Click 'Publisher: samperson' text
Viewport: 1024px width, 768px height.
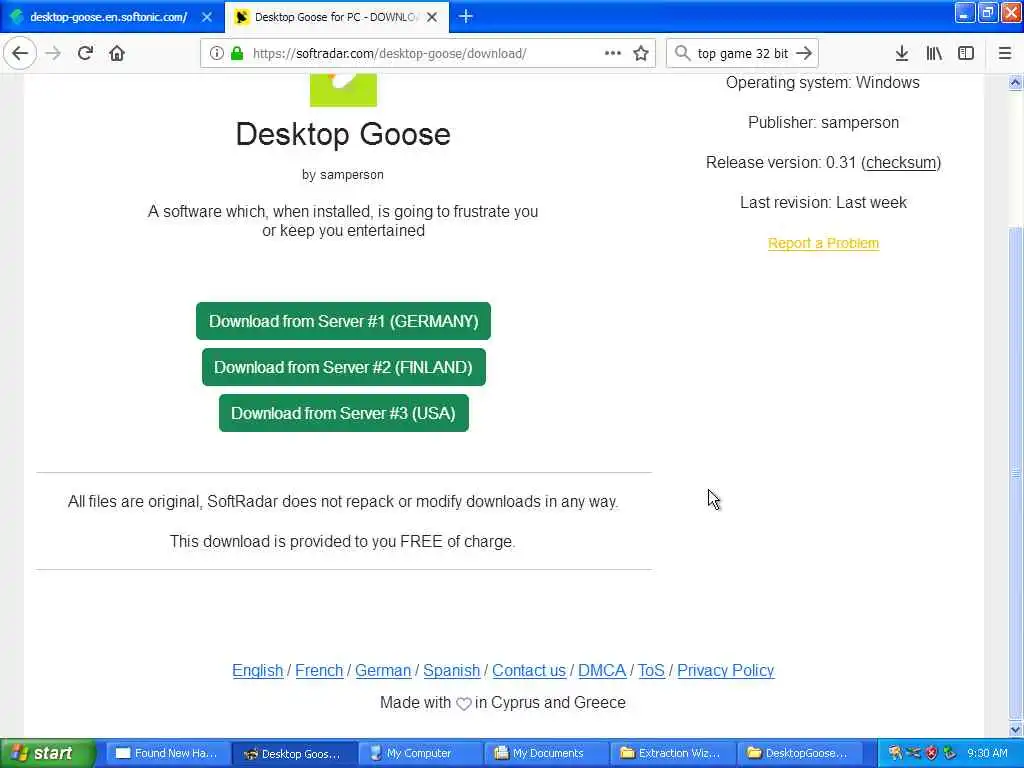[x=823, y=122]
